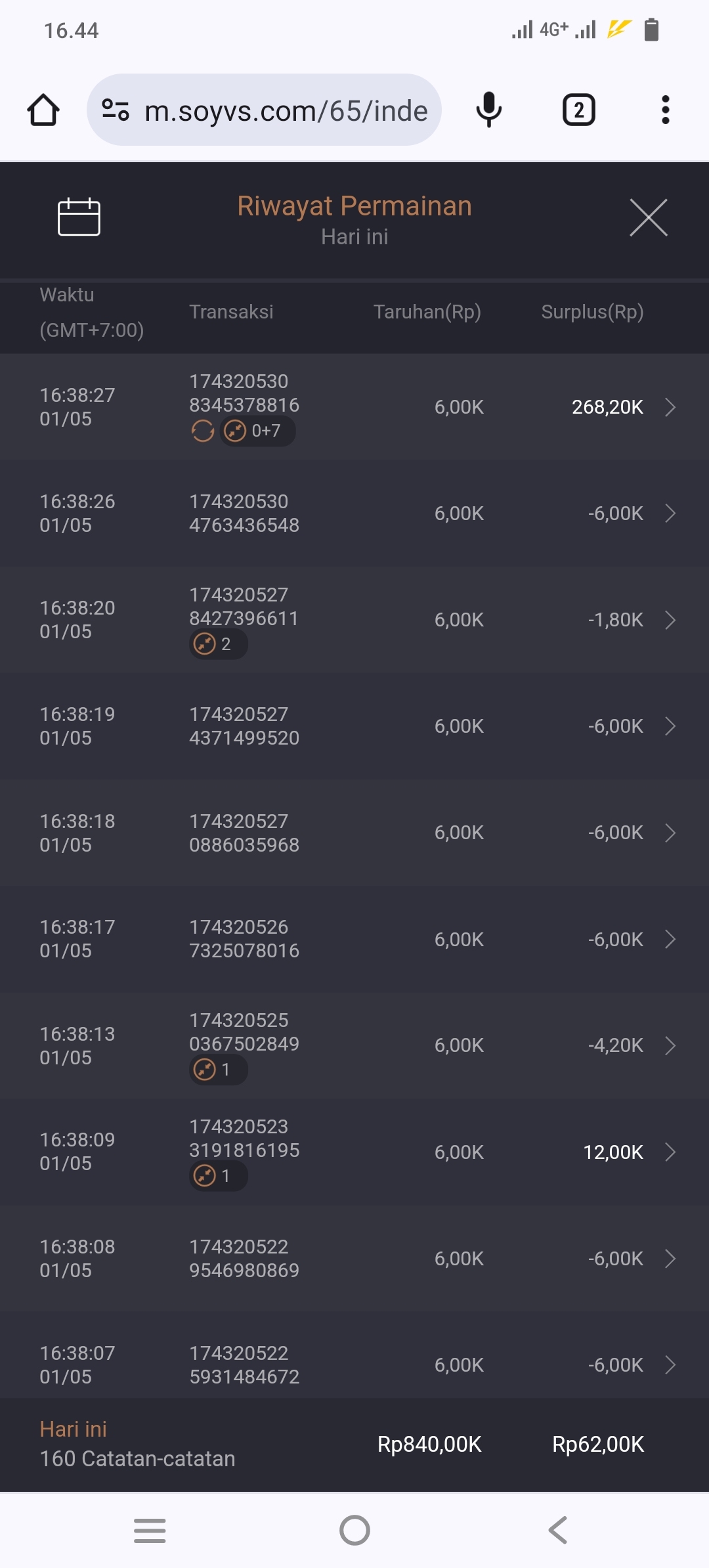Close the Riwayat Permainan panel
This screenshot has width=709, height=1568.
[x=648, y=217]
